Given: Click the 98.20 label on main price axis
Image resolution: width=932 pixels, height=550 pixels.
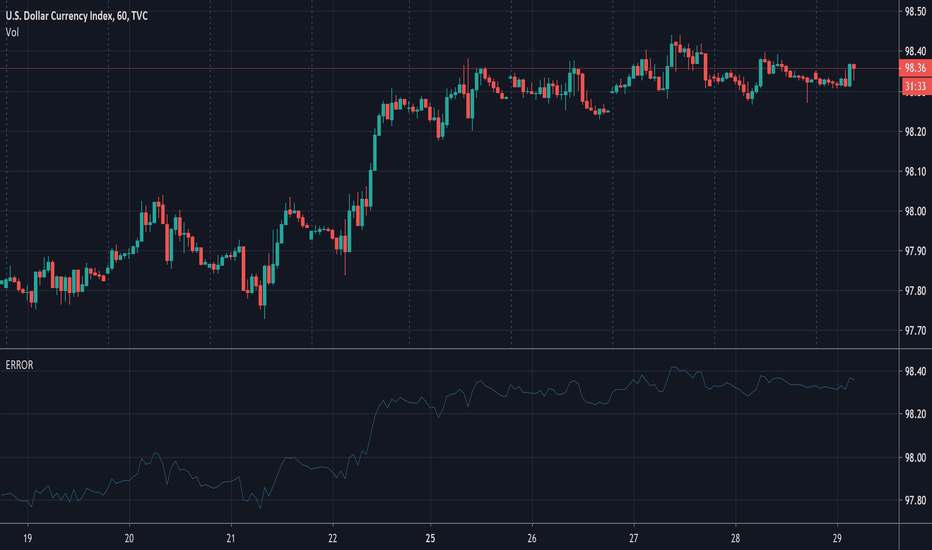Looking at the screenshot, I should (915, 132).
